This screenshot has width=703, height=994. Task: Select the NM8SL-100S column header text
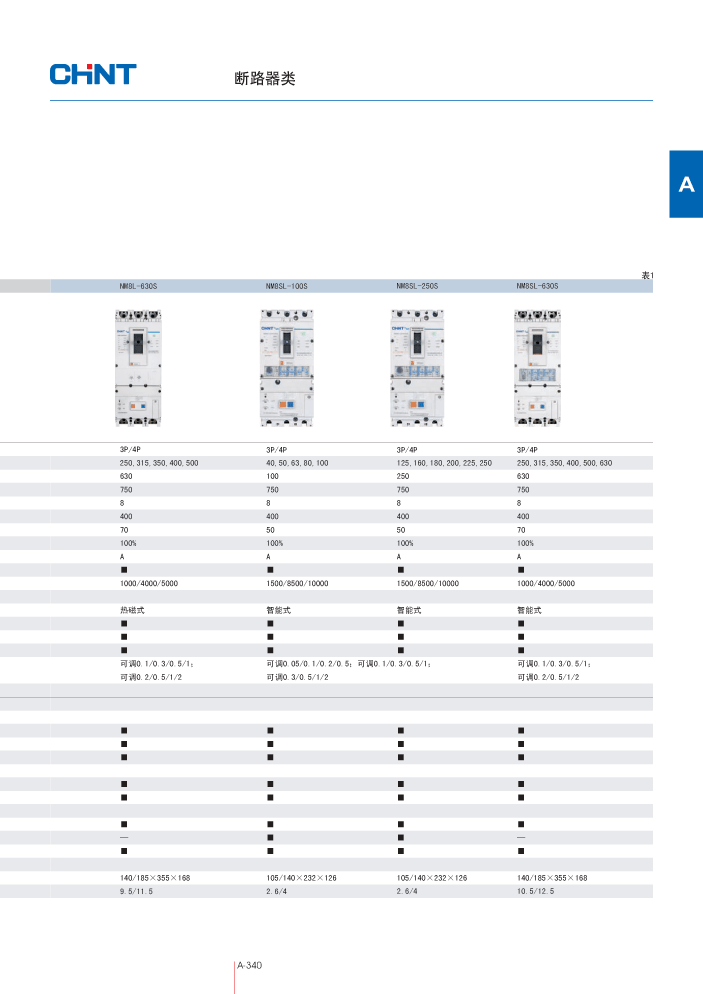pos(287,286)
